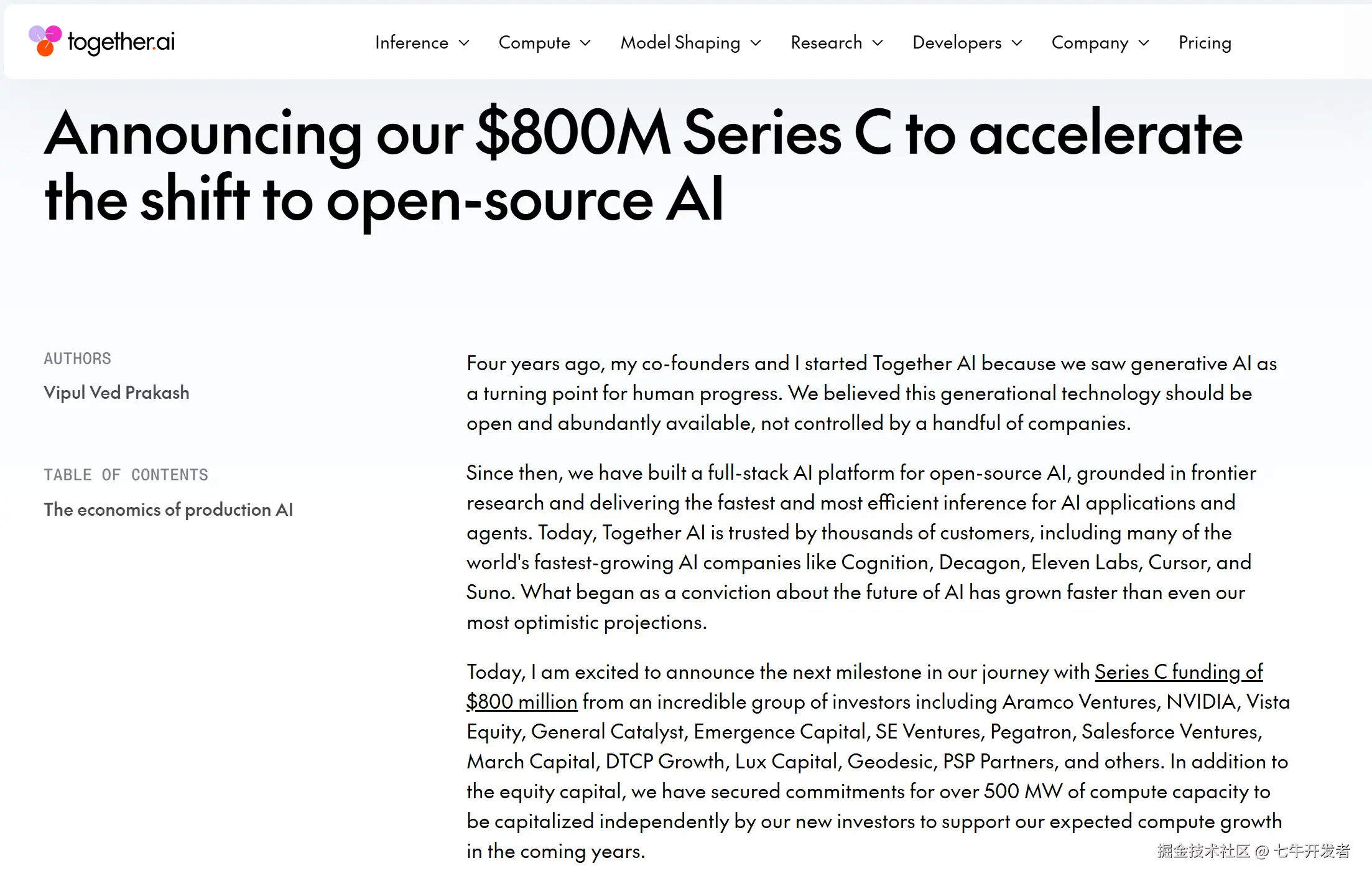Click the chevron next to Research
This screenshot has width=1372, height=881.
click(x=878, y=43)
